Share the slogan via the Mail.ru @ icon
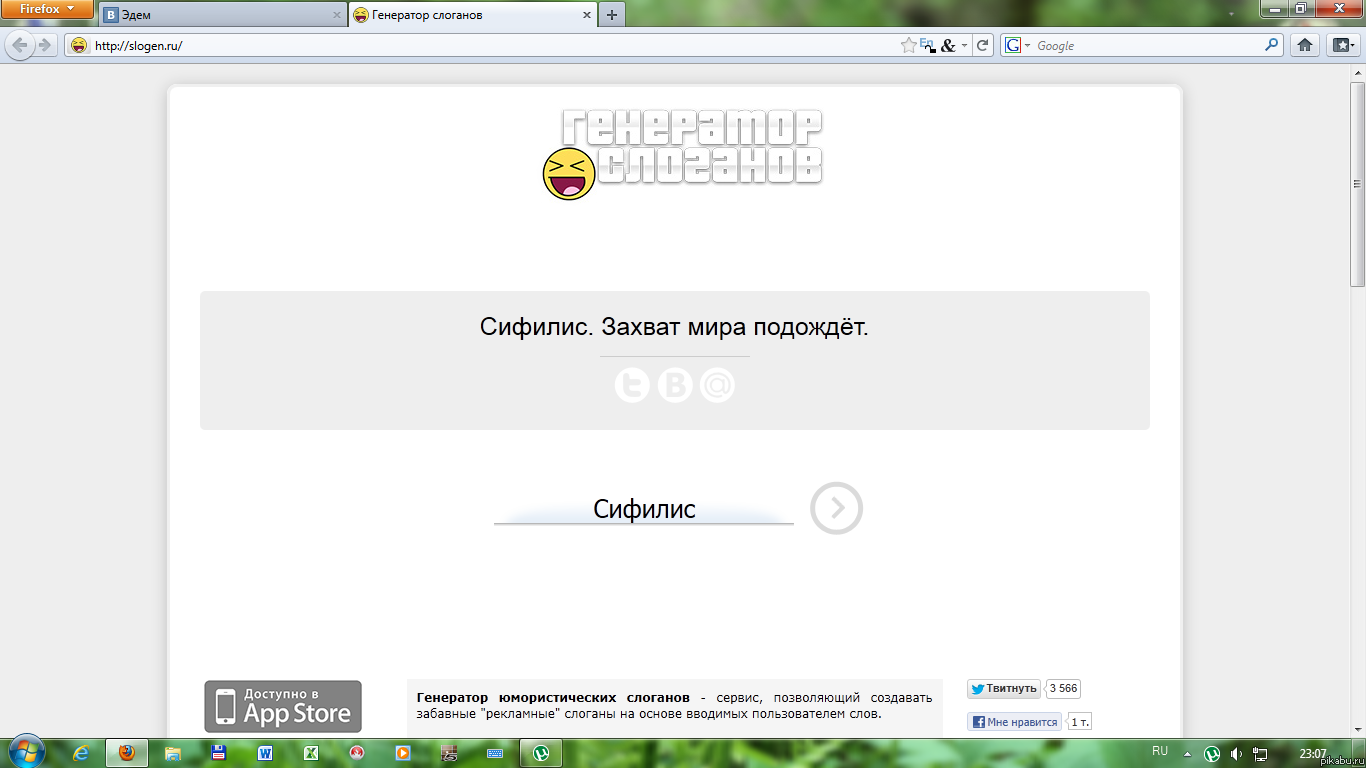 717,385
